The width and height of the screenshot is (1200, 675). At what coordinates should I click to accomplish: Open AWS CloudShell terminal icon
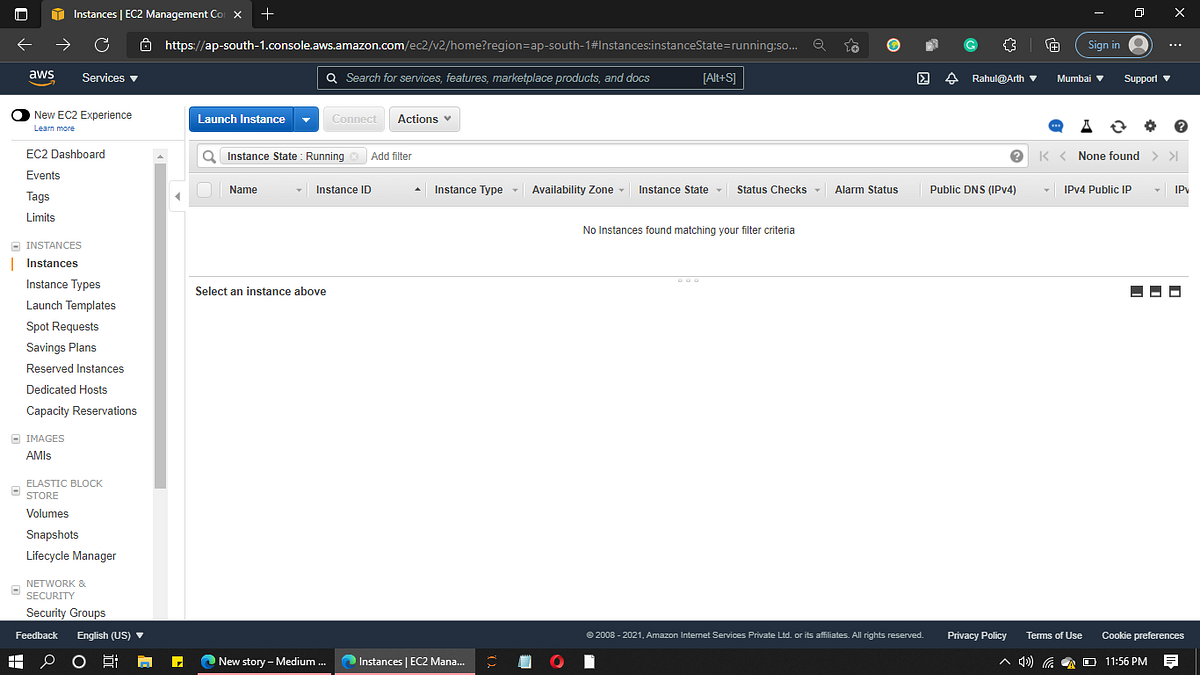[922, 77]
